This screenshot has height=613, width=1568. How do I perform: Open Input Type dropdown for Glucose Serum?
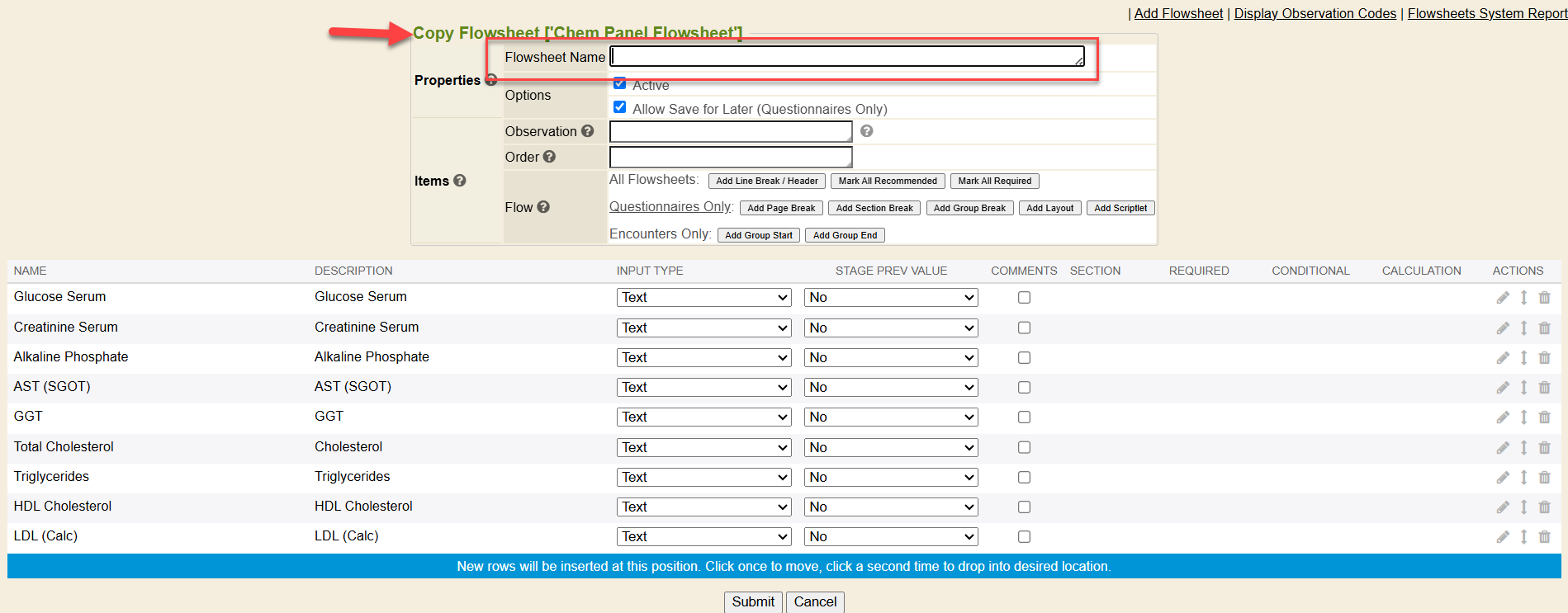(x=703, y=298)
